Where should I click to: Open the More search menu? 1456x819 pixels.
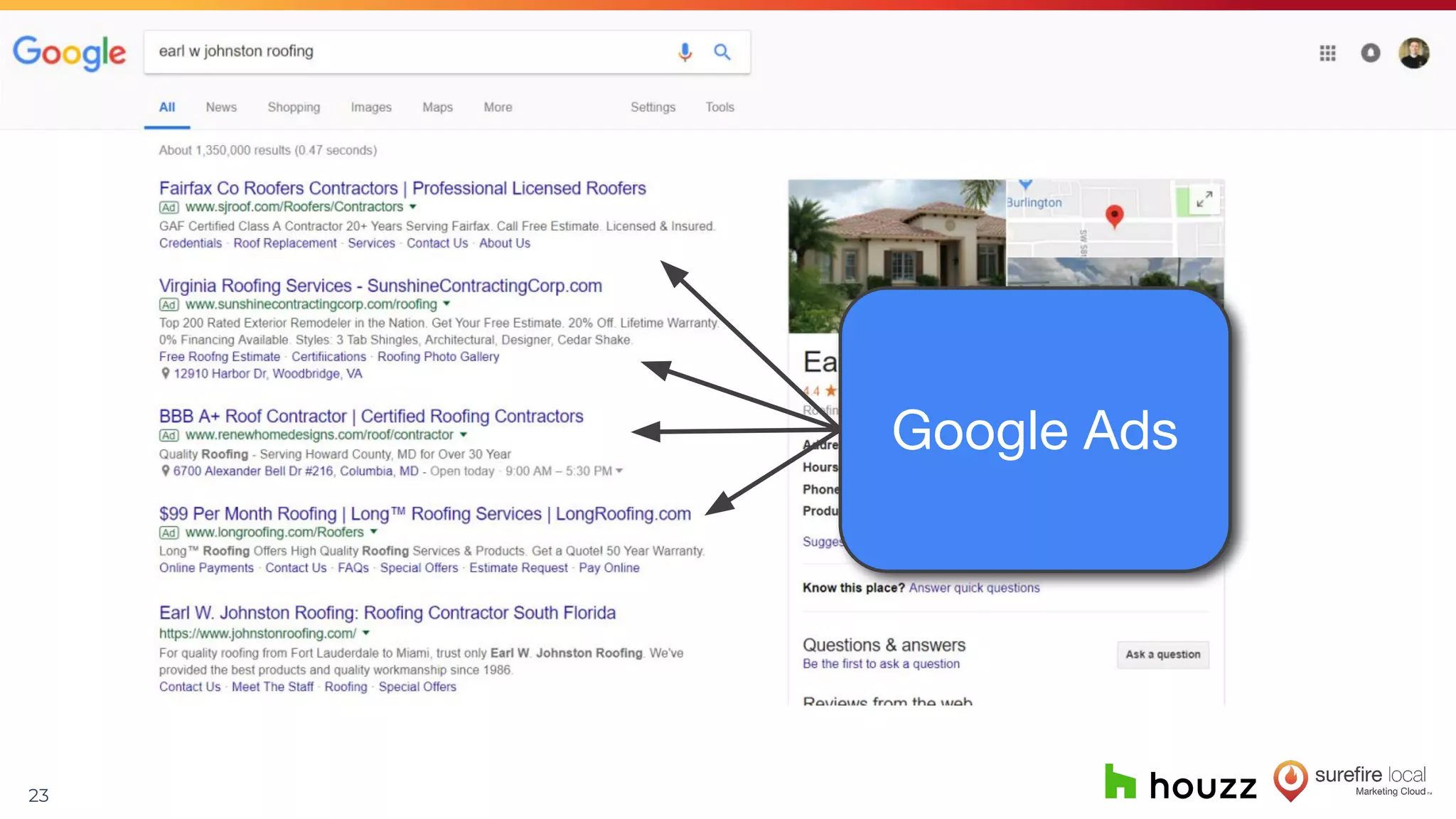pos(498,107)
